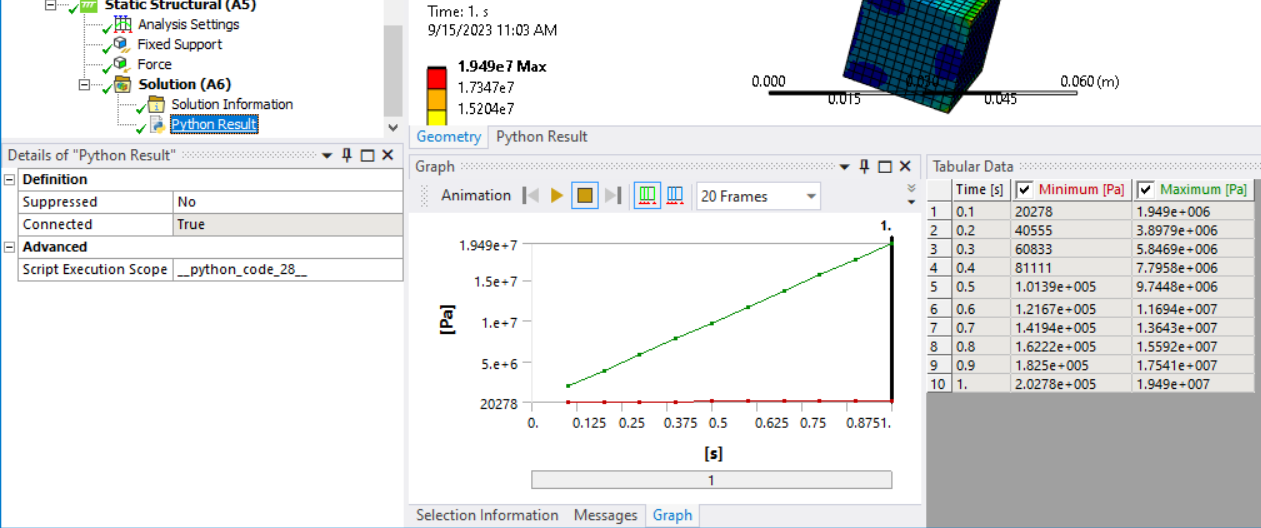Switch to the Geometry tab
This screenshot has width=1261, height=528.
(449, 137)
